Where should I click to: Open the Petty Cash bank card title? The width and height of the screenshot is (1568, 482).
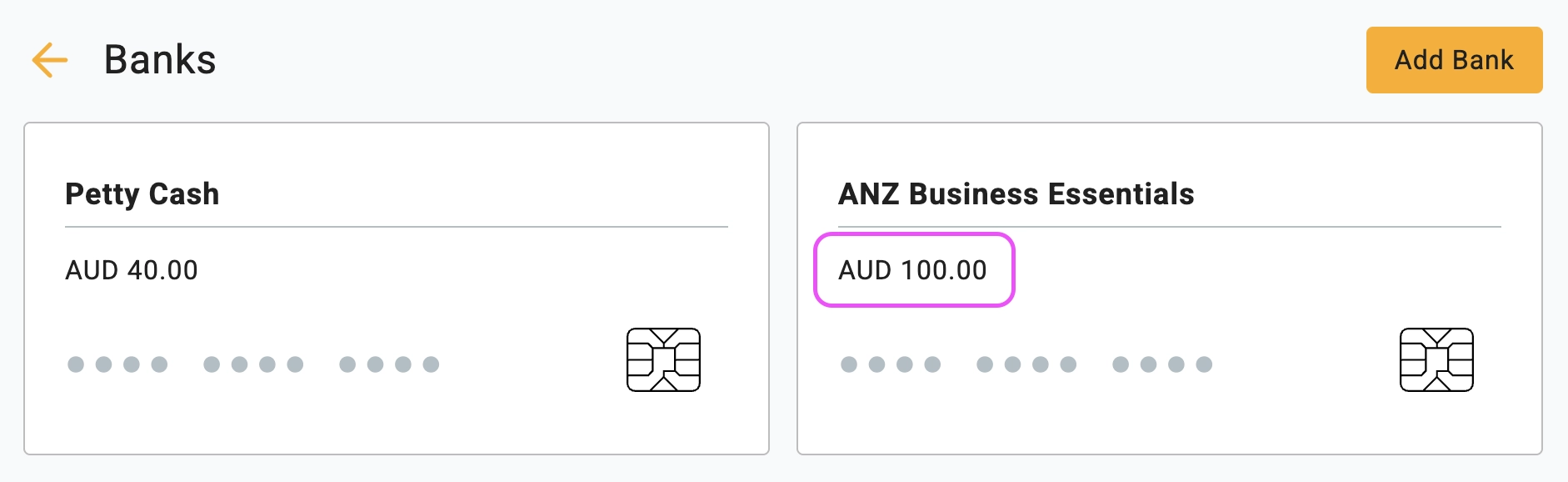click(x=142, y=194)
